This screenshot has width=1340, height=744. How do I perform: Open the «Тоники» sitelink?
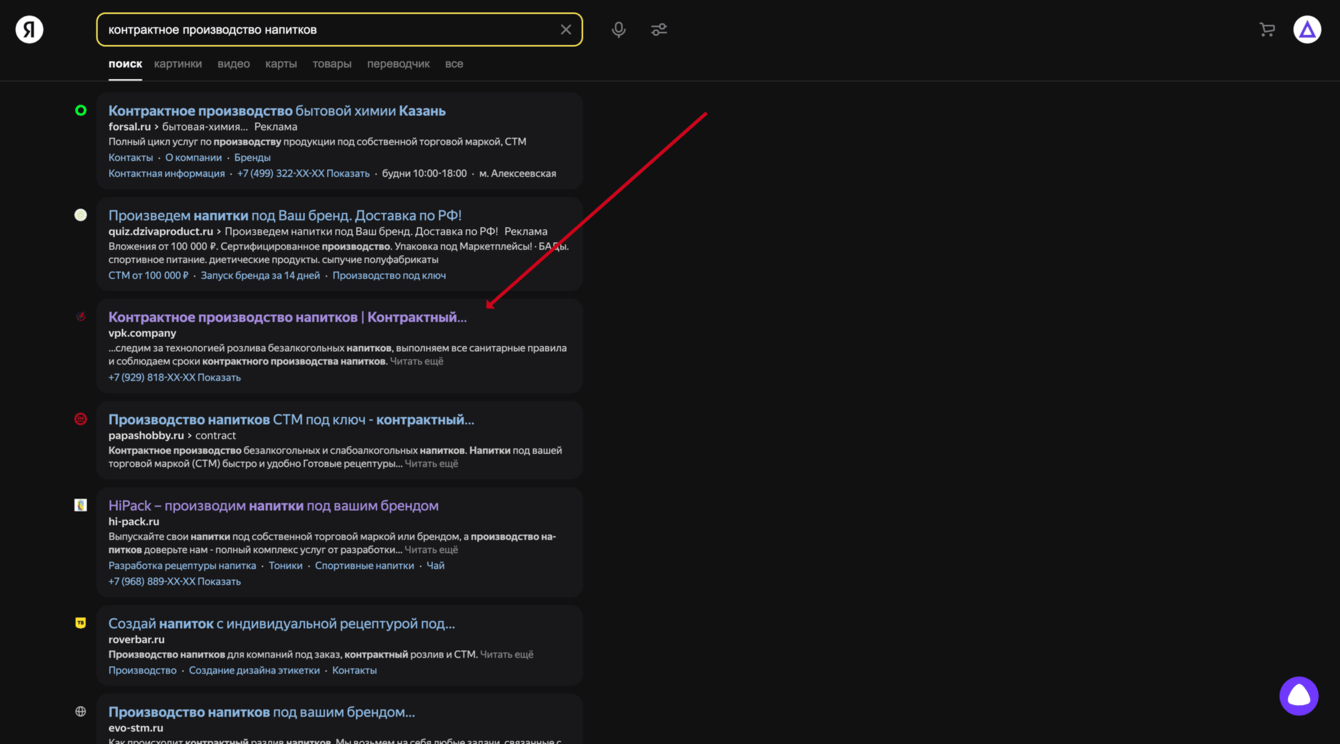click(x=286, y=566)
